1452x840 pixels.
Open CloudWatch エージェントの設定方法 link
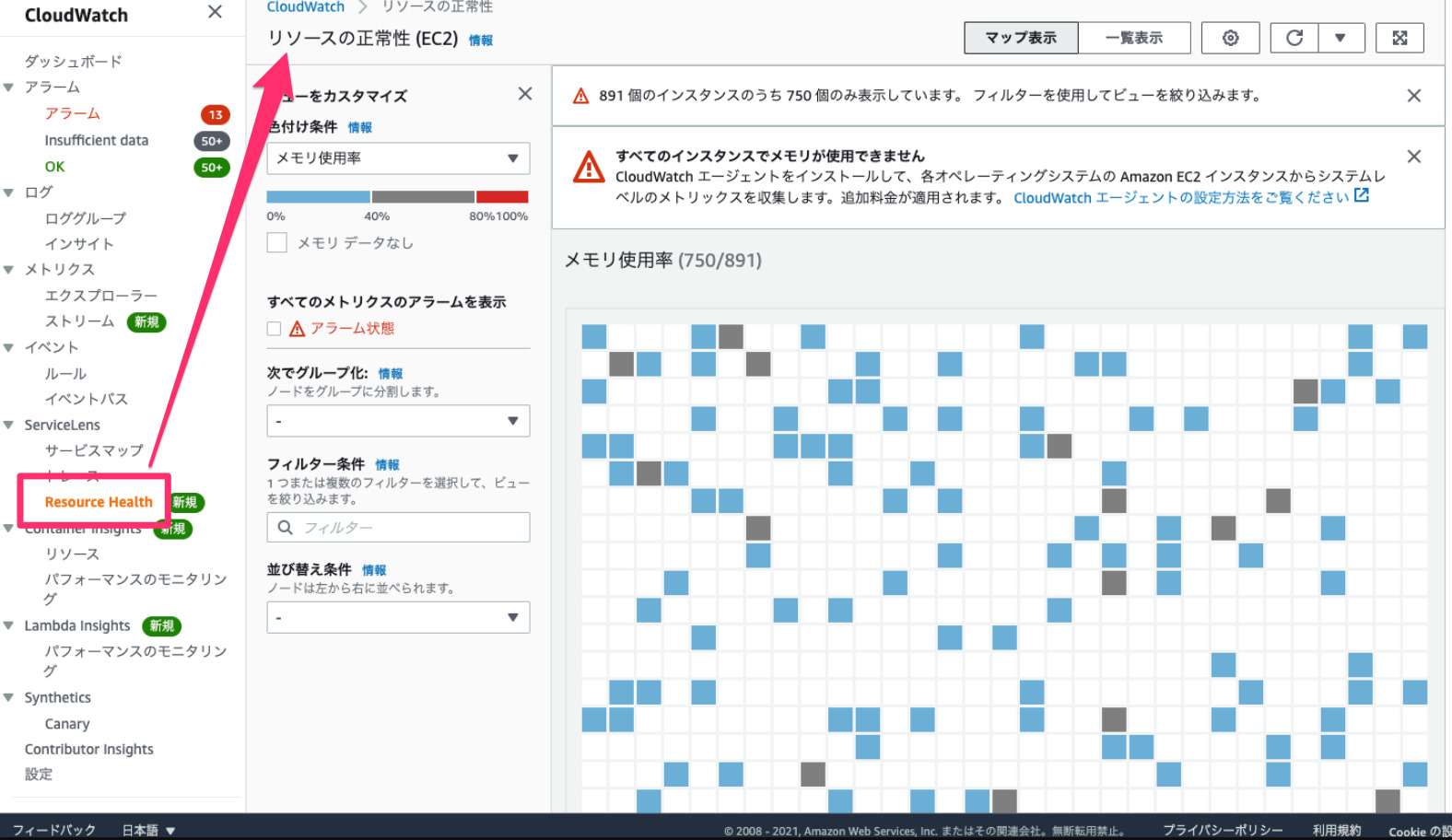(1181, 197)
